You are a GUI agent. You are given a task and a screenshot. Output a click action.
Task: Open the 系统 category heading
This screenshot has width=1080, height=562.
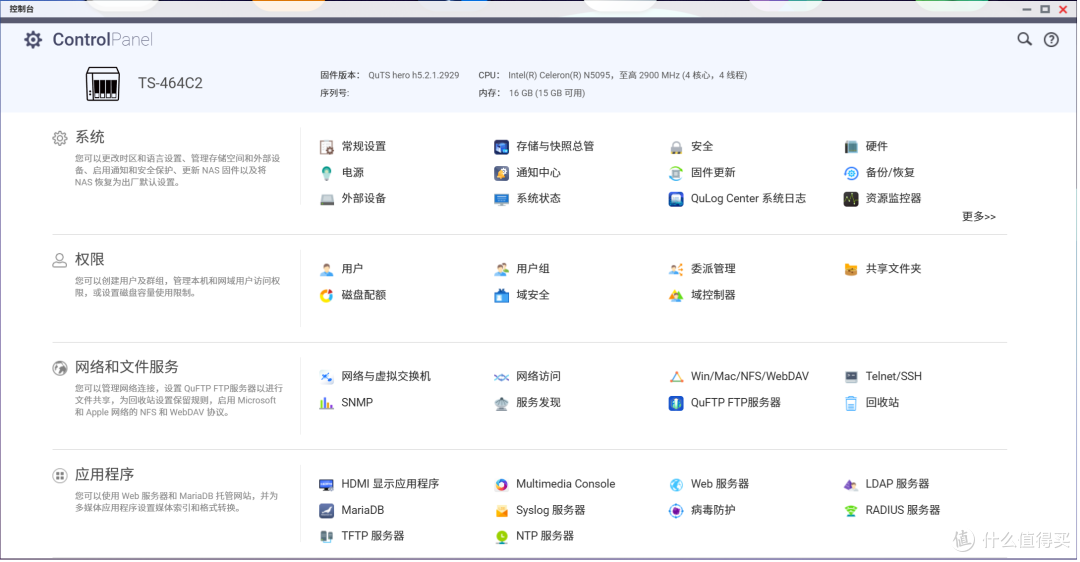[x=90, y=138]
